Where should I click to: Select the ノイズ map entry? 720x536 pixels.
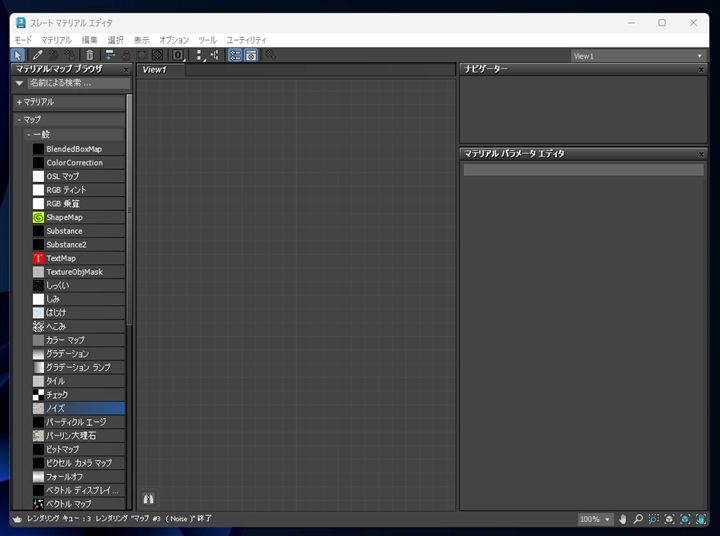79,408
